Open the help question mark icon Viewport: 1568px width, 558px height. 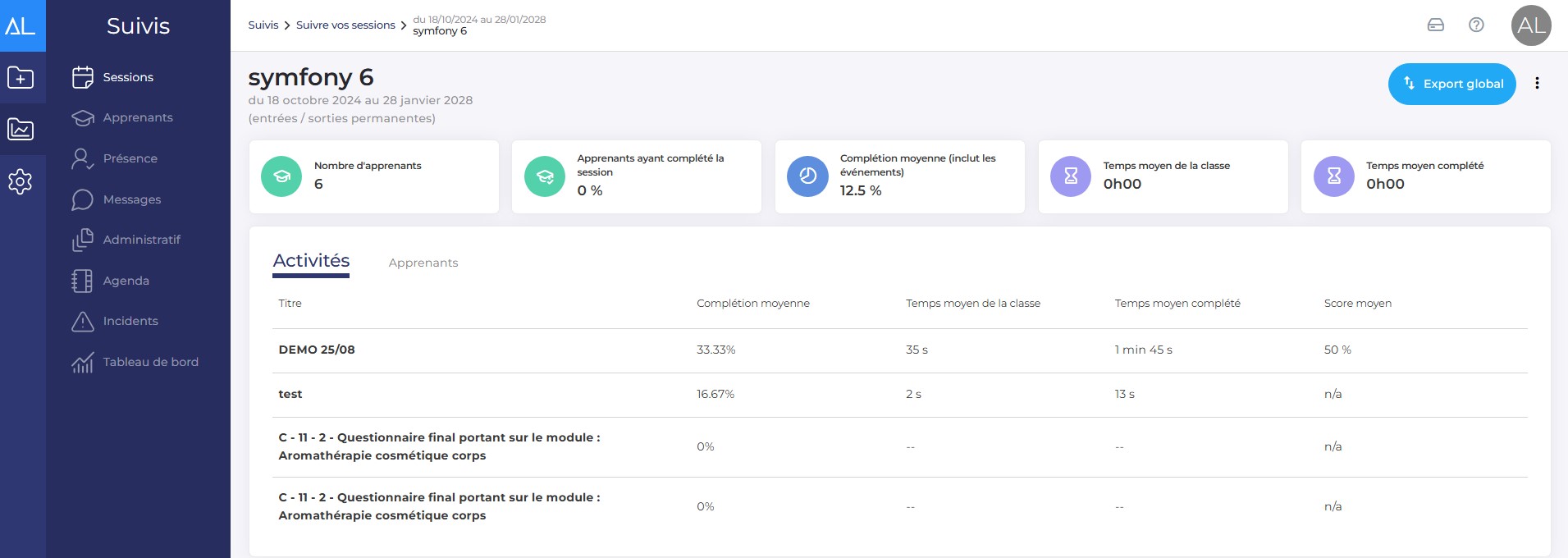(x=1476, y=25)
